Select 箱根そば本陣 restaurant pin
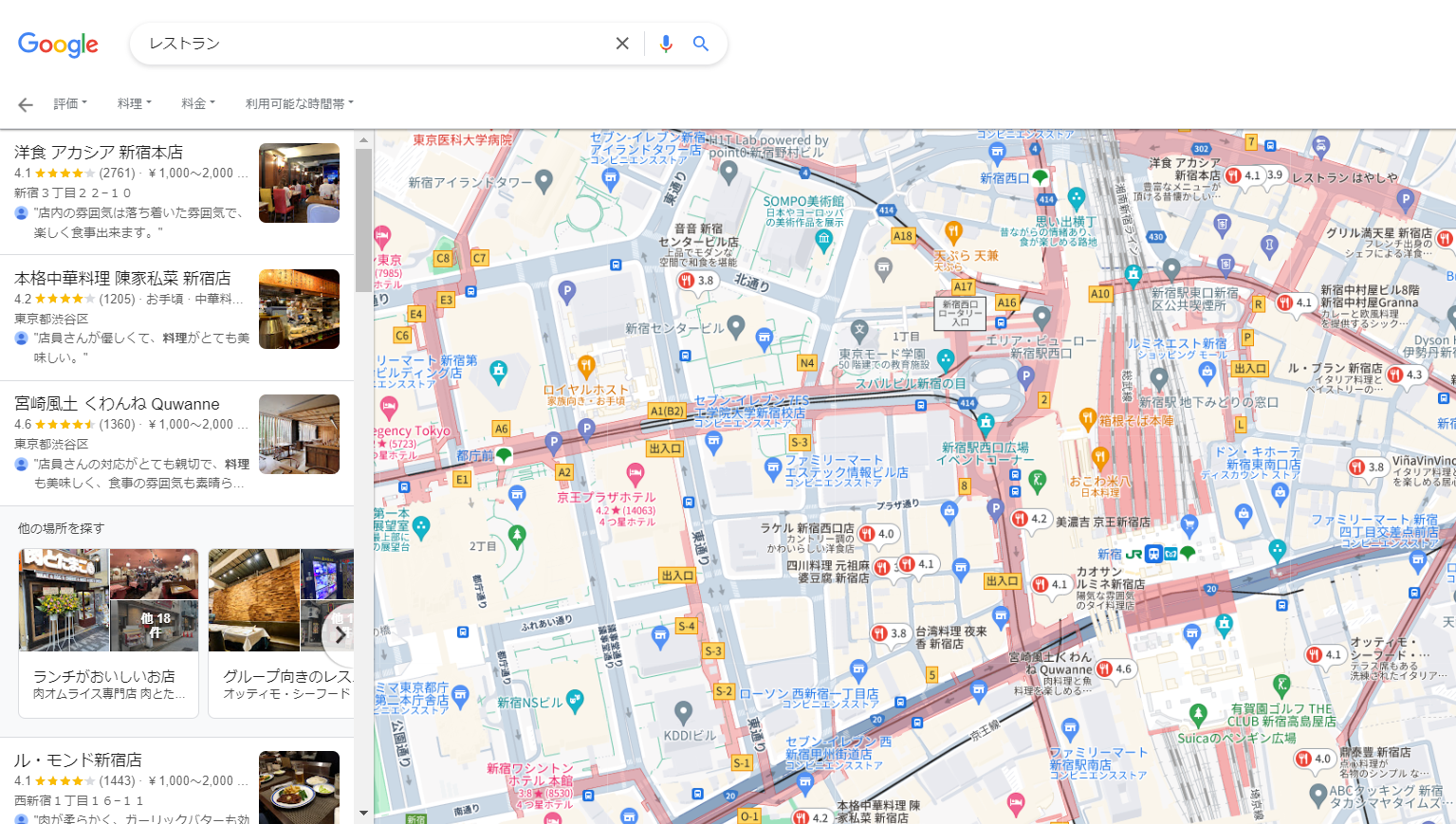1456x824 pixels. pyautogui.click(x=1088, y=417)
